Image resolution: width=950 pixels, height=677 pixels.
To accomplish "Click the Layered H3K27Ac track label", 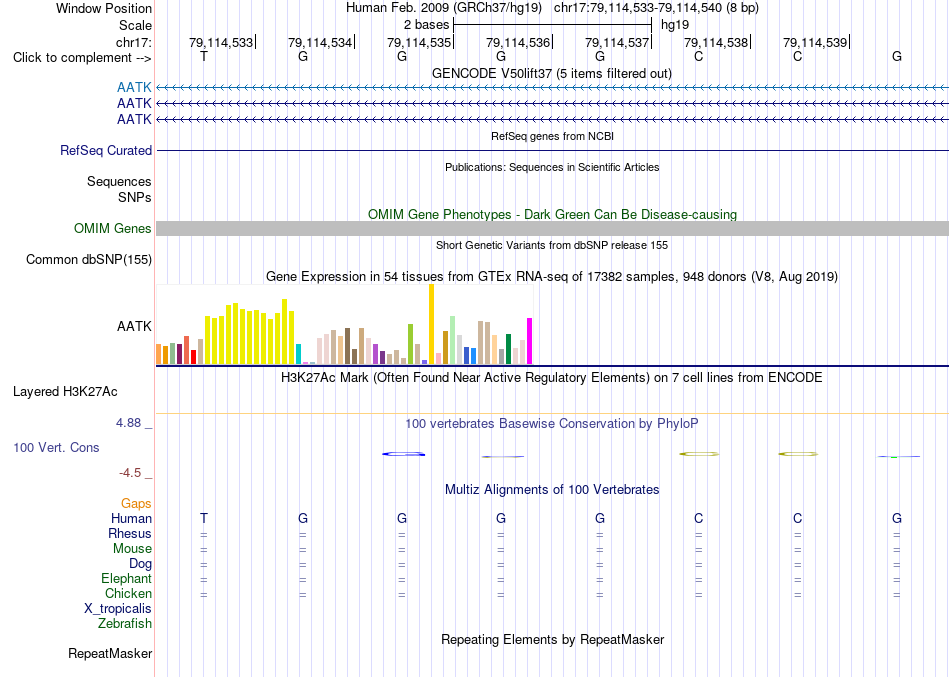I will [x=65, y=392].
